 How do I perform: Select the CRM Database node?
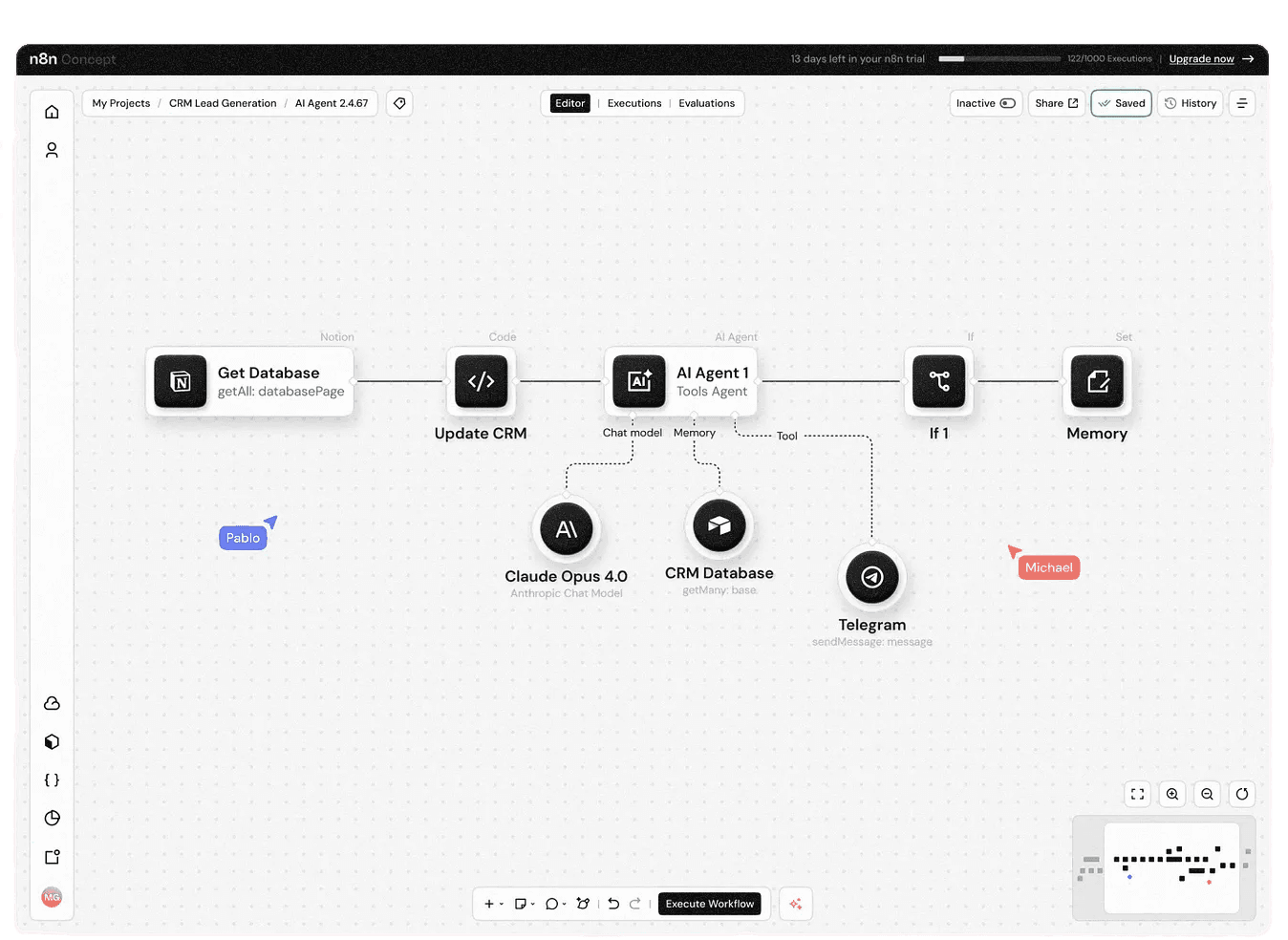point(719,524)
